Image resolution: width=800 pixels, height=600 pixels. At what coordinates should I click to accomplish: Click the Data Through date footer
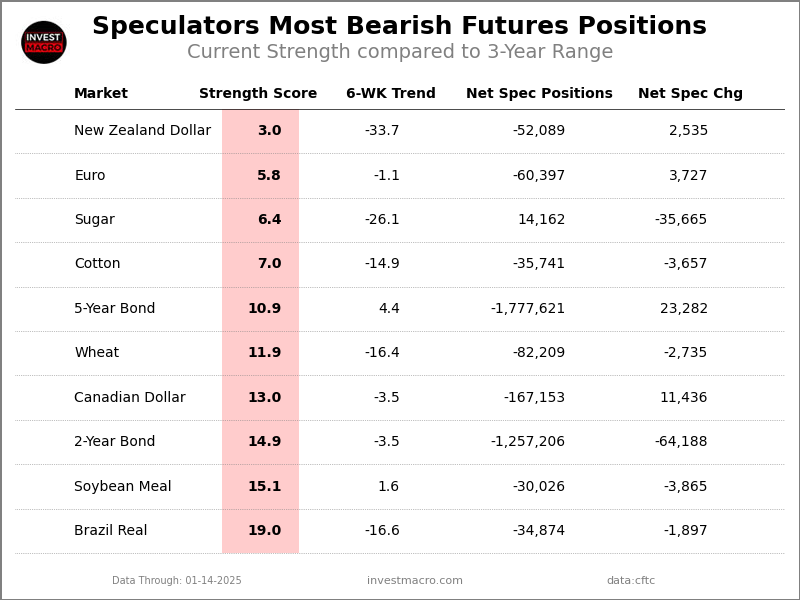click(x=177, y=581)
